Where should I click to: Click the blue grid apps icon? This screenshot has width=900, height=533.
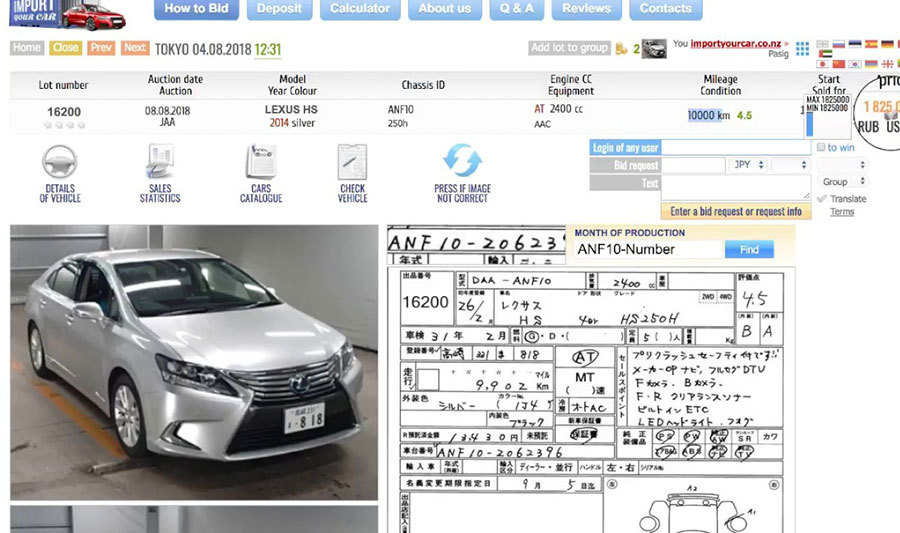click(802, 48)
